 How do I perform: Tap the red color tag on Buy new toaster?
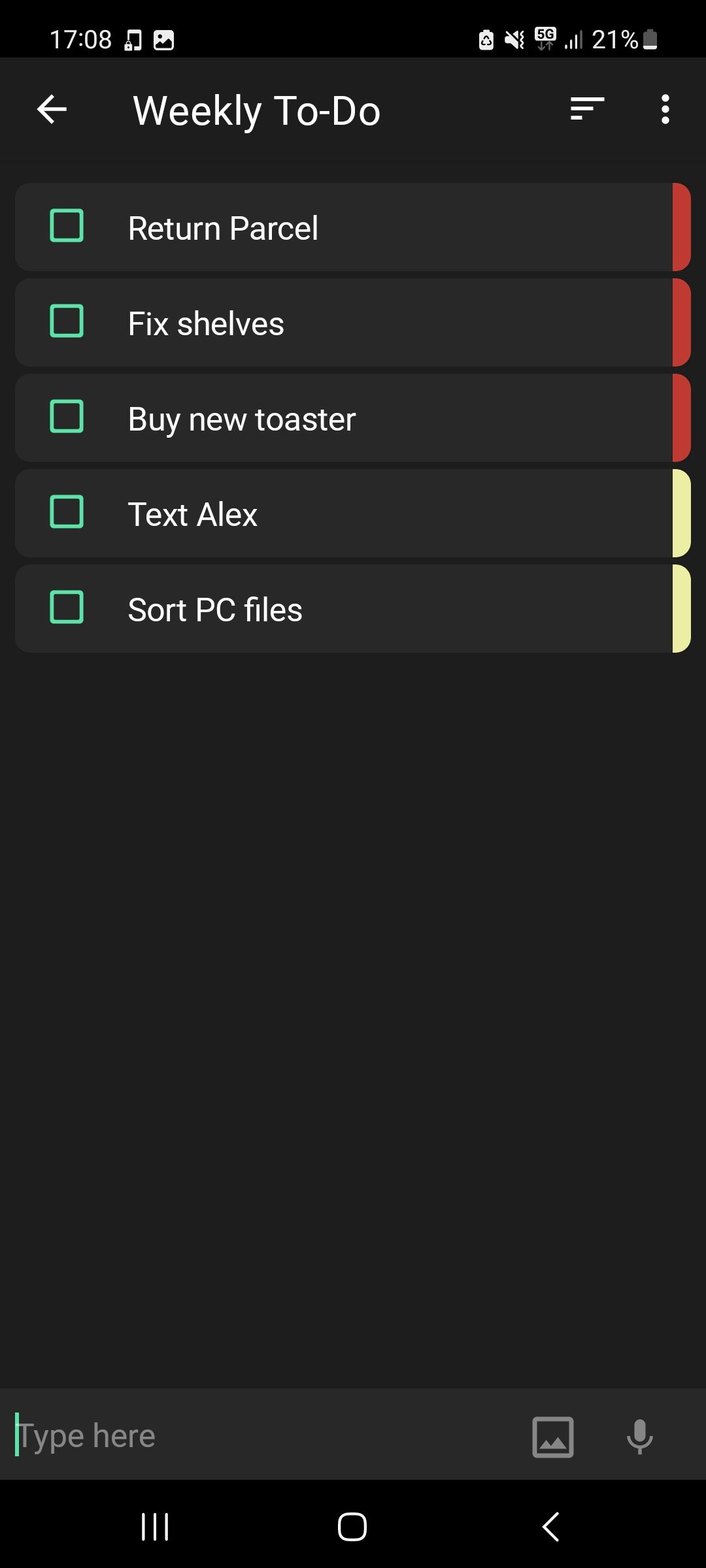coord(681,418)
